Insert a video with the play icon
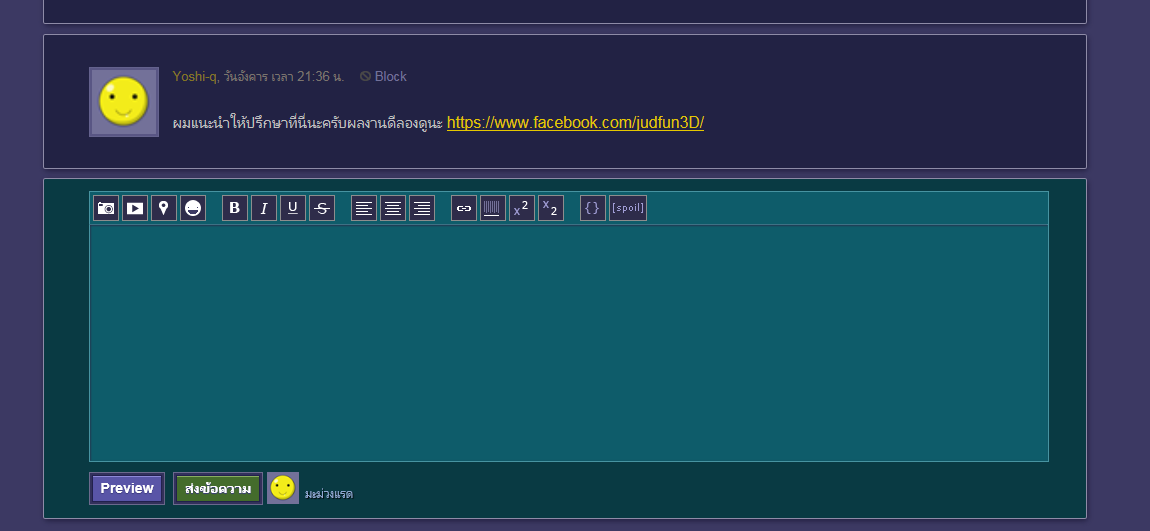The image size is (1150, 531). click(x=135, y=208)
